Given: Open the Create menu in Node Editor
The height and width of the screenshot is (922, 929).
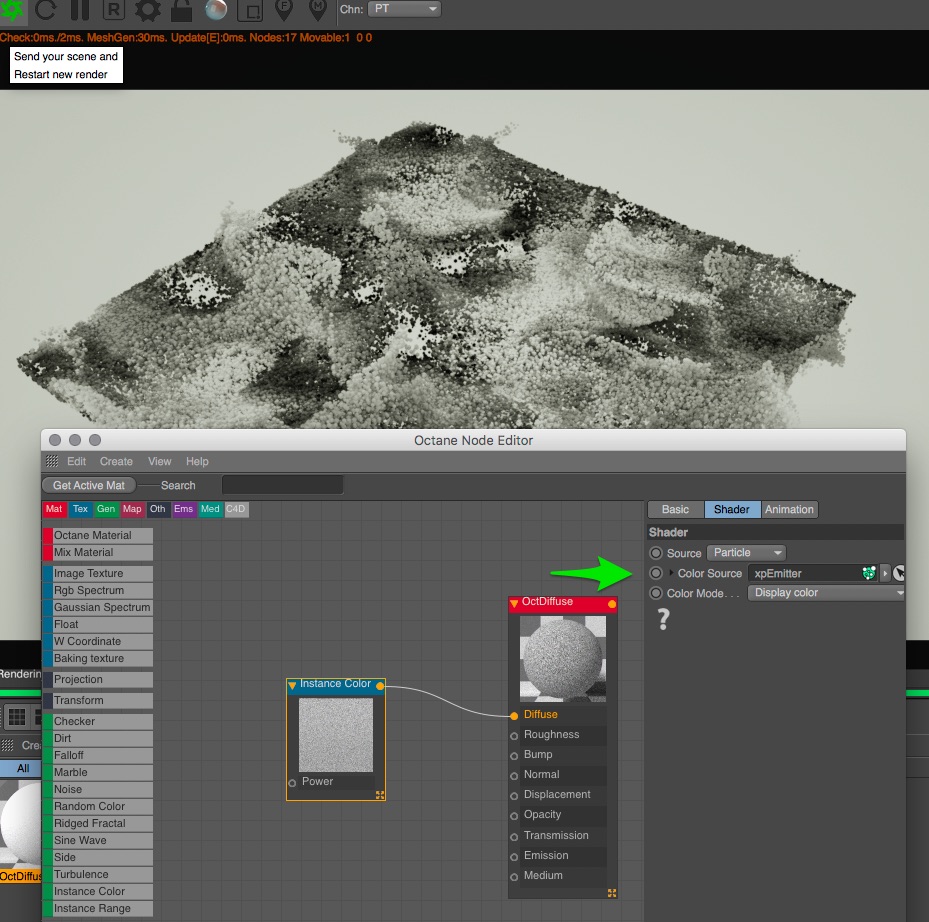Looking at the screenshot, I should (x=116, y=462).
